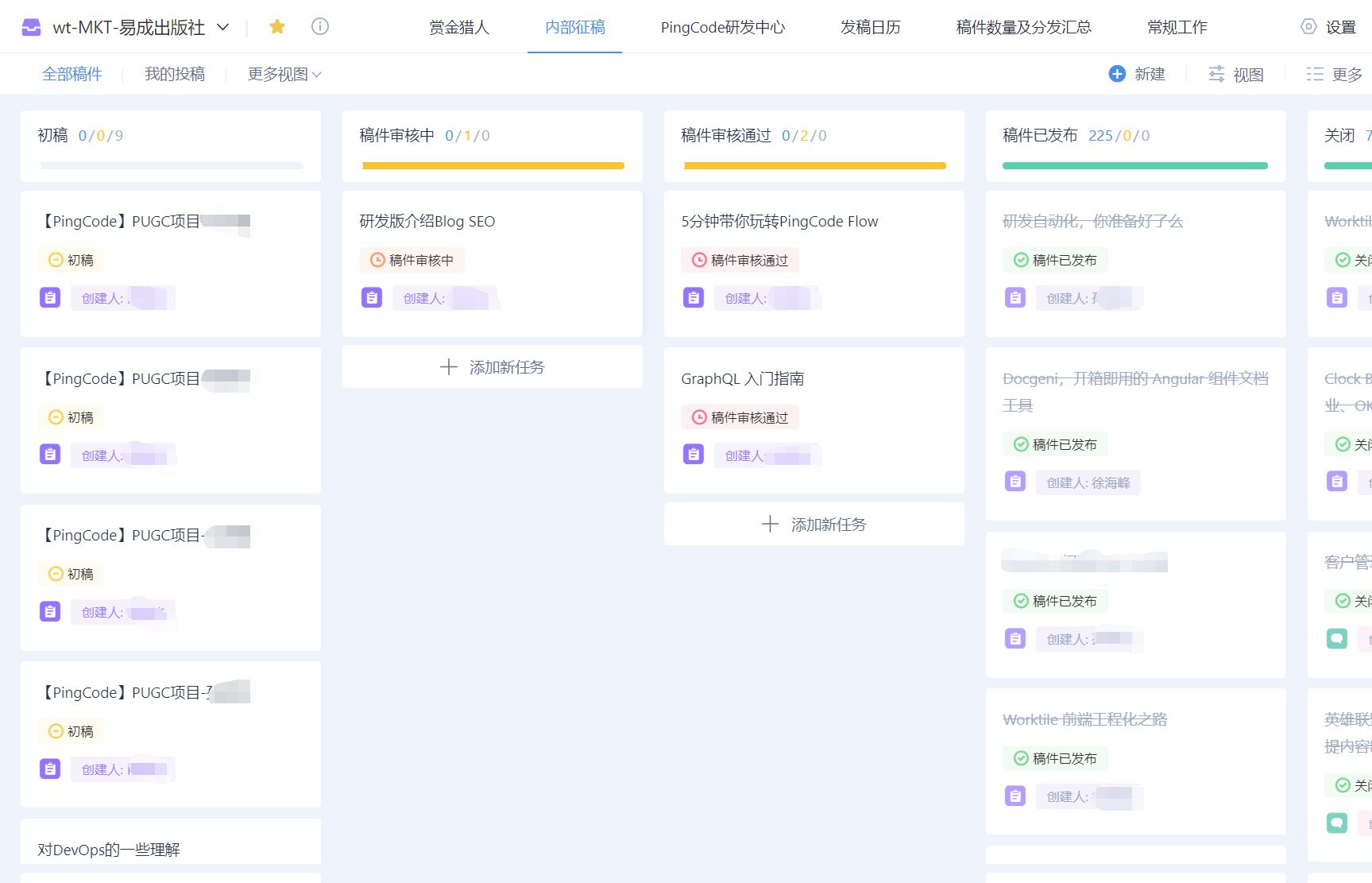Click the 225 published count number
The height and width of the screenshot is (883, 1372).
(x=1100, y=135)
